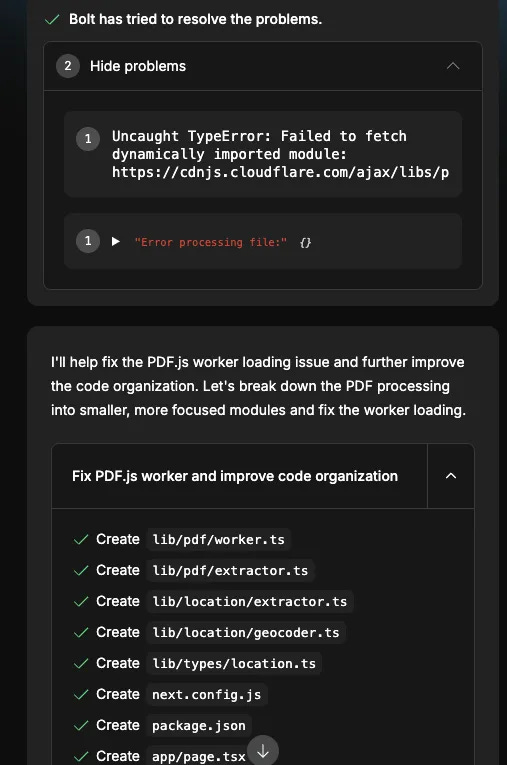Click the green checkmark next to Bolt has tried

pos(52,20)
